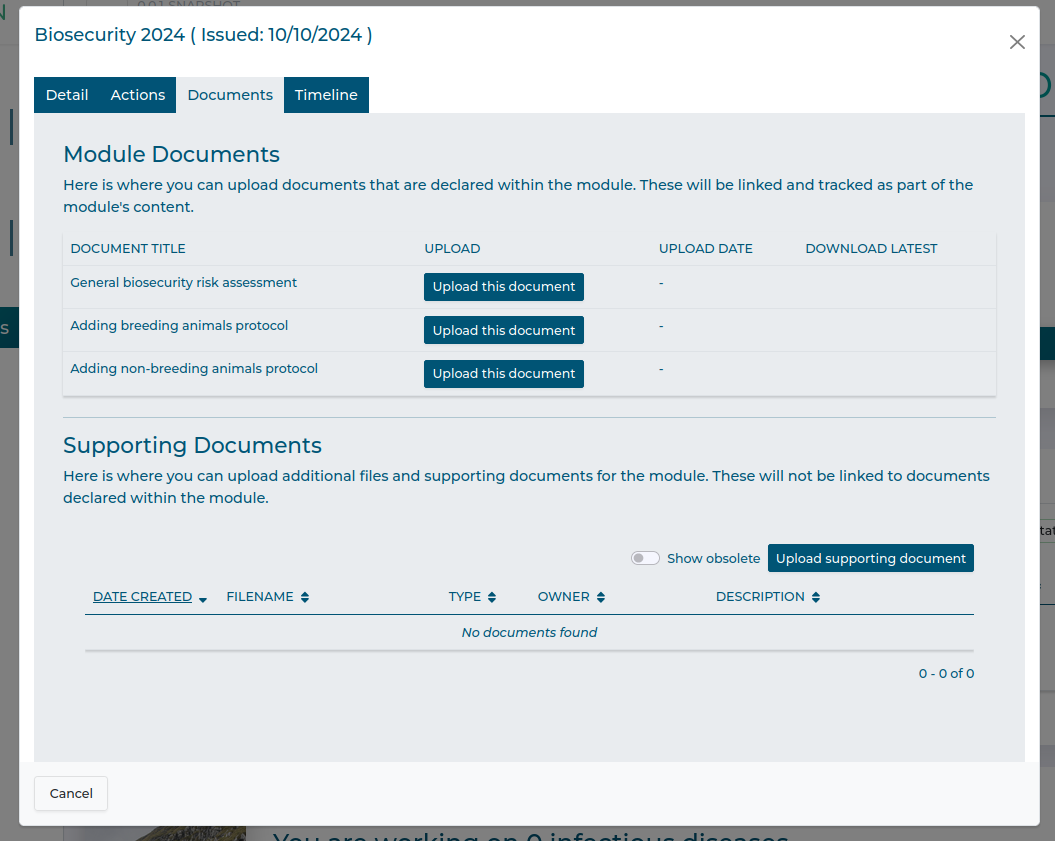Sort table by the Description header
This screenshot has height=841, width=1055.
tap(760, 597)
